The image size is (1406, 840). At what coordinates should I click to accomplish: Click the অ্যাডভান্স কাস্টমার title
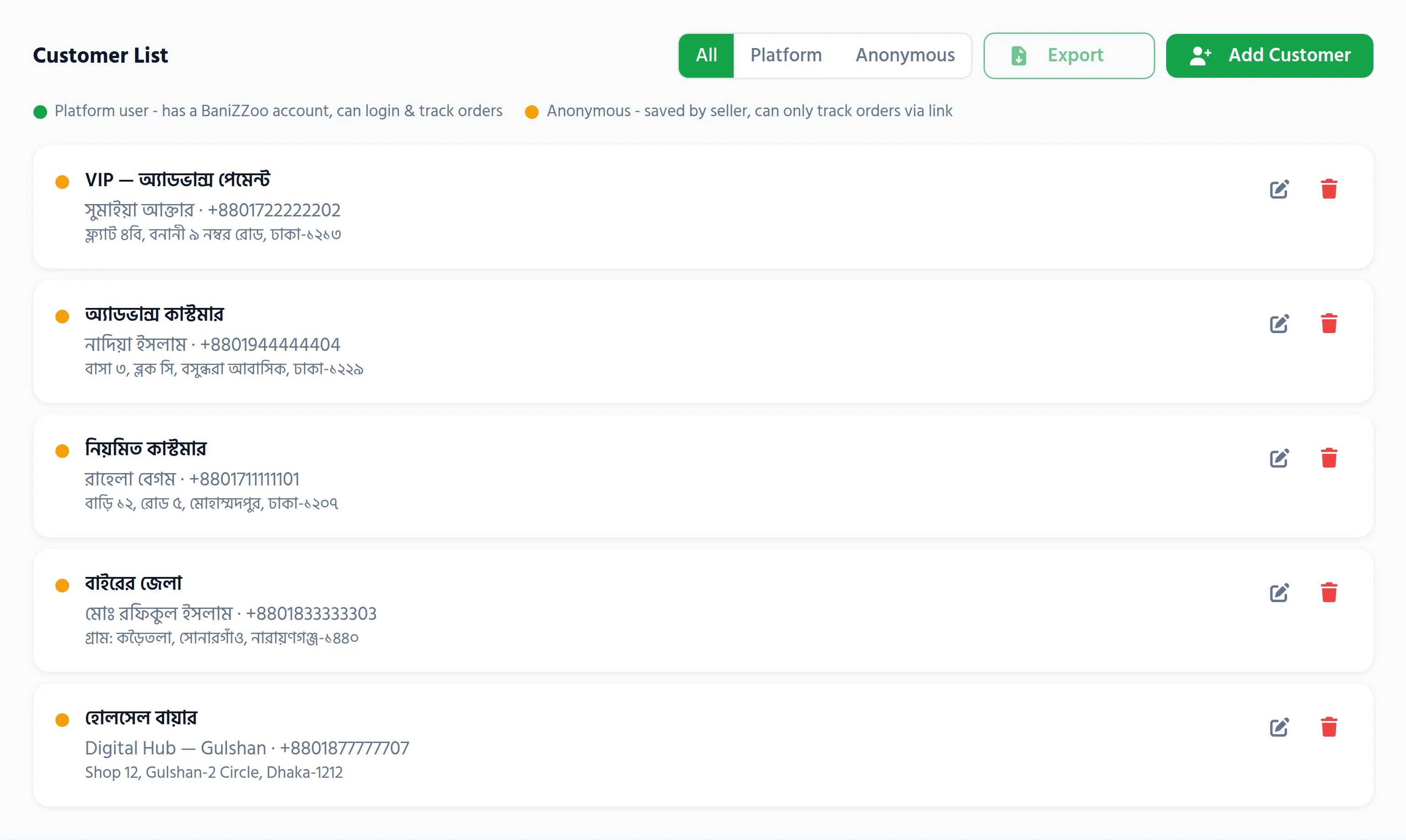click(154, 314)
